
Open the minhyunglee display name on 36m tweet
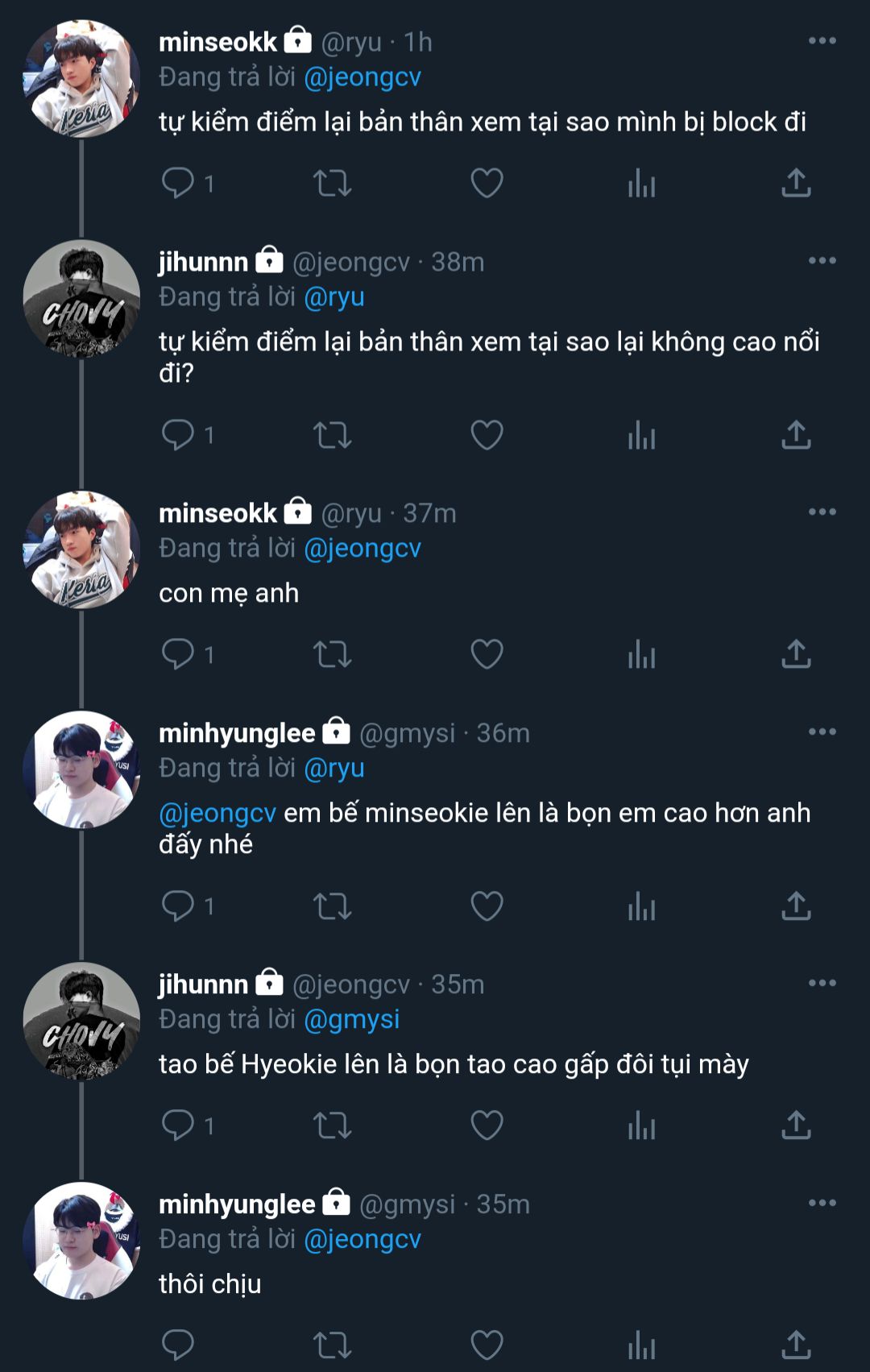coord(237,733)
